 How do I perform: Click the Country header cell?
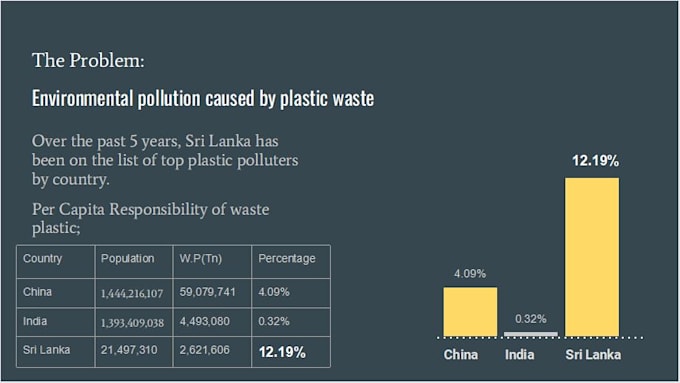(x=56, y=262)
